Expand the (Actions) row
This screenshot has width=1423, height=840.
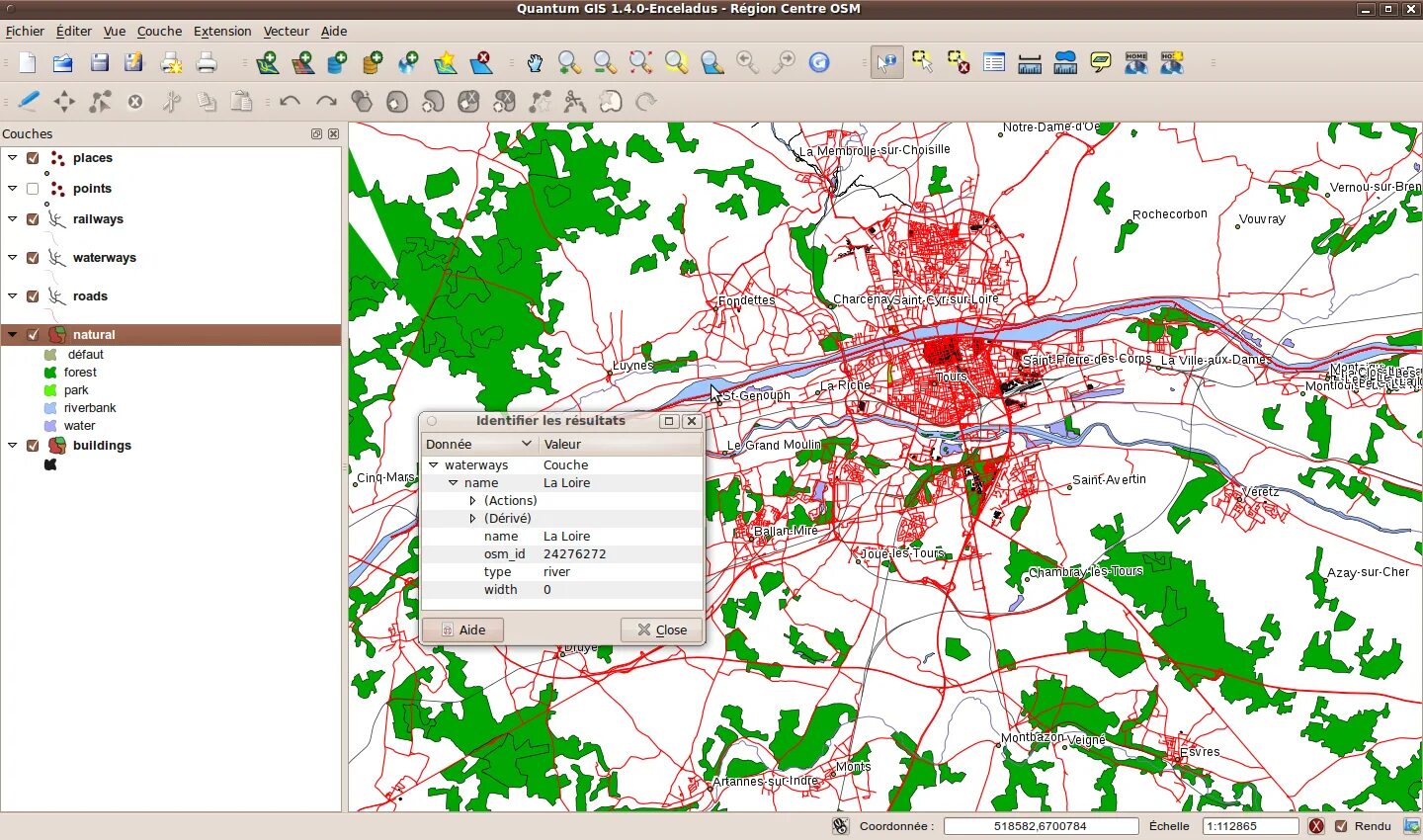pyautogui.click(x=472, y=501)
